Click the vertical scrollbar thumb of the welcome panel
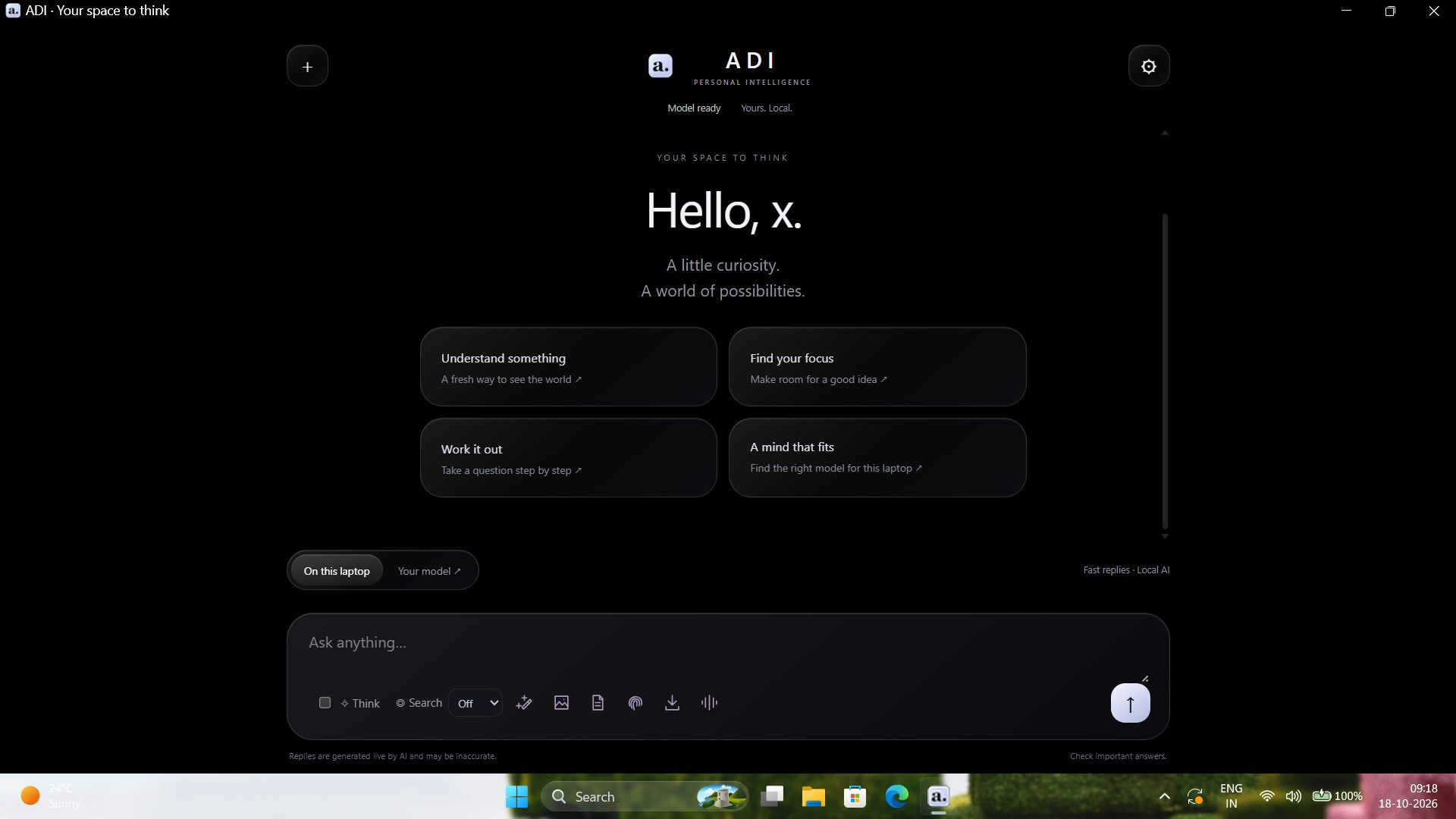 pyautogui.click(x=1165, y=372)
